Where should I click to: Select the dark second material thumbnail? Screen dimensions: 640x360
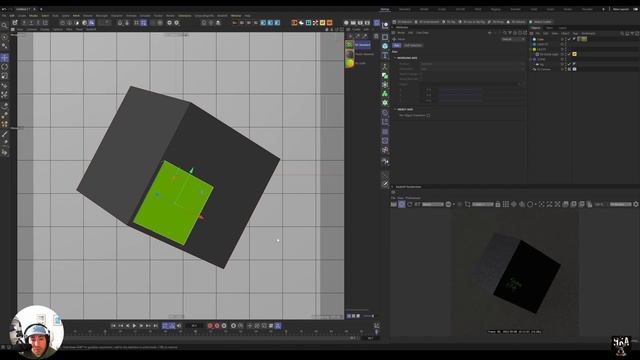tap(349, 54)
